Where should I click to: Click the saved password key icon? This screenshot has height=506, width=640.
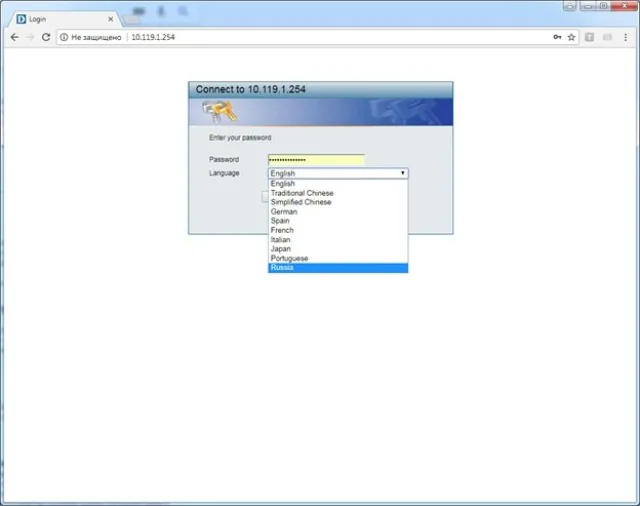tap(557, 37)
